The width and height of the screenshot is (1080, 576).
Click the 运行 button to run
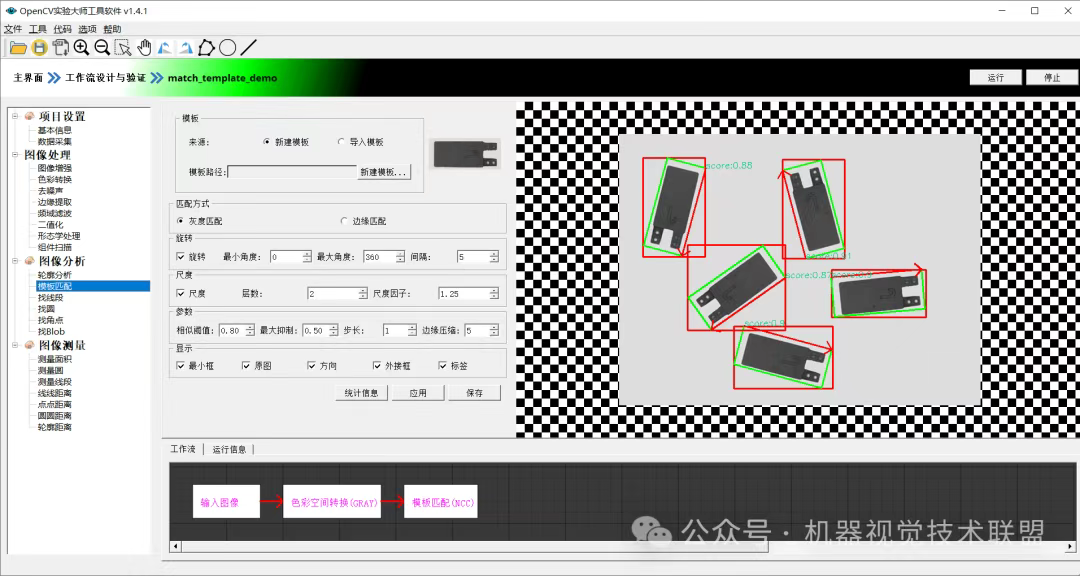995,76
